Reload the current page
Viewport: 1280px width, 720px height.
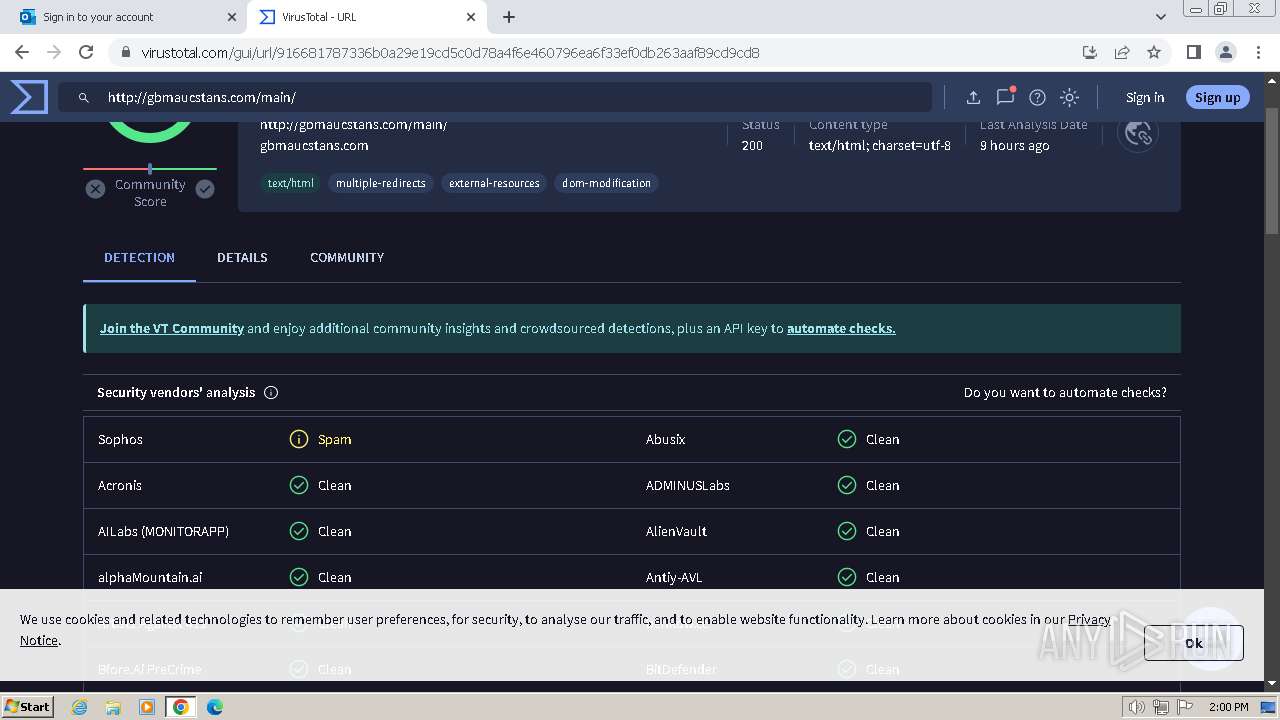(86, 52)
